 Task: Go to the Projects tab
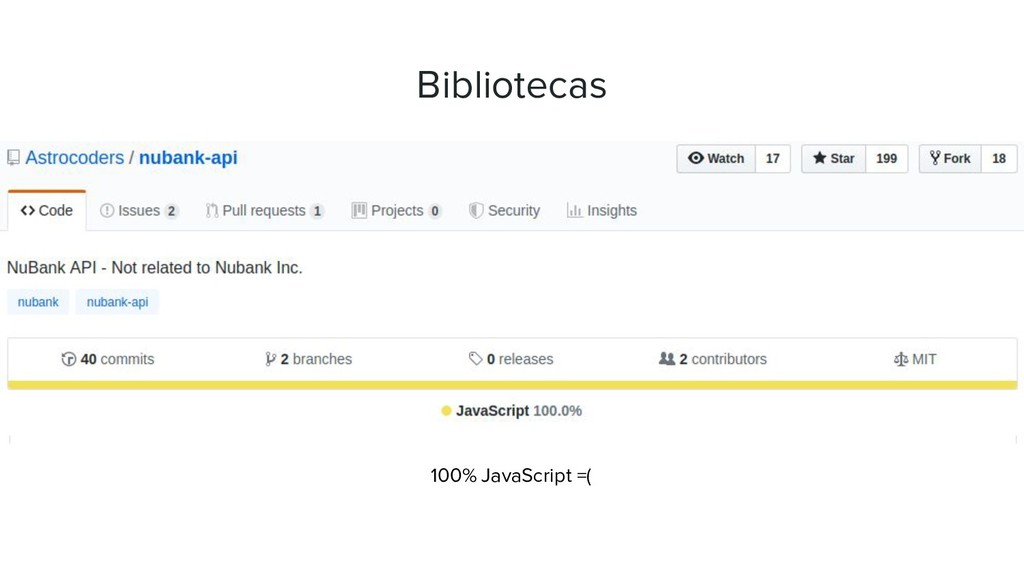pos(396,210)
